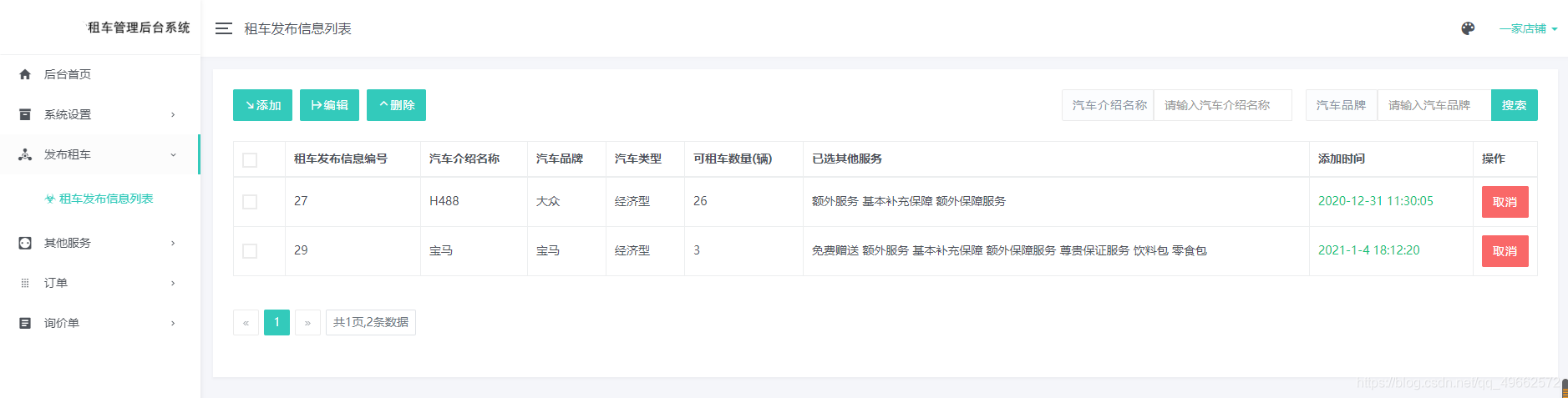Open 询价单 menu item
Image resolution: width=1568 pixels, height=398 pixels.
[x=100, y=323]
